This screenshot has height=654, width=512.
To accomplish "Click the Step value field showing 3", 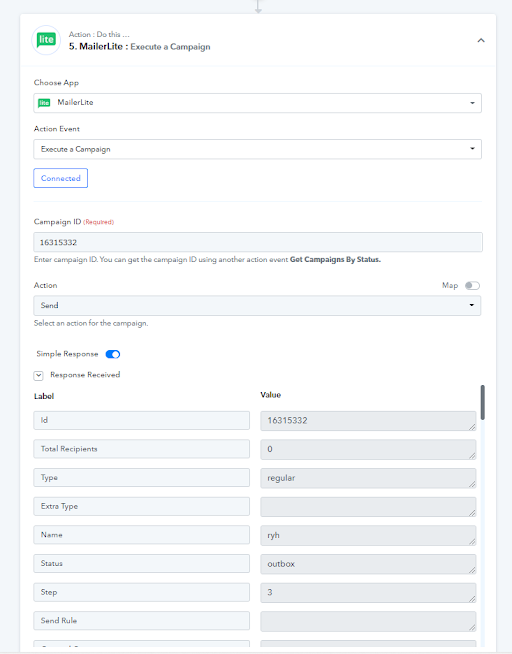I will (x=368, y=592).
